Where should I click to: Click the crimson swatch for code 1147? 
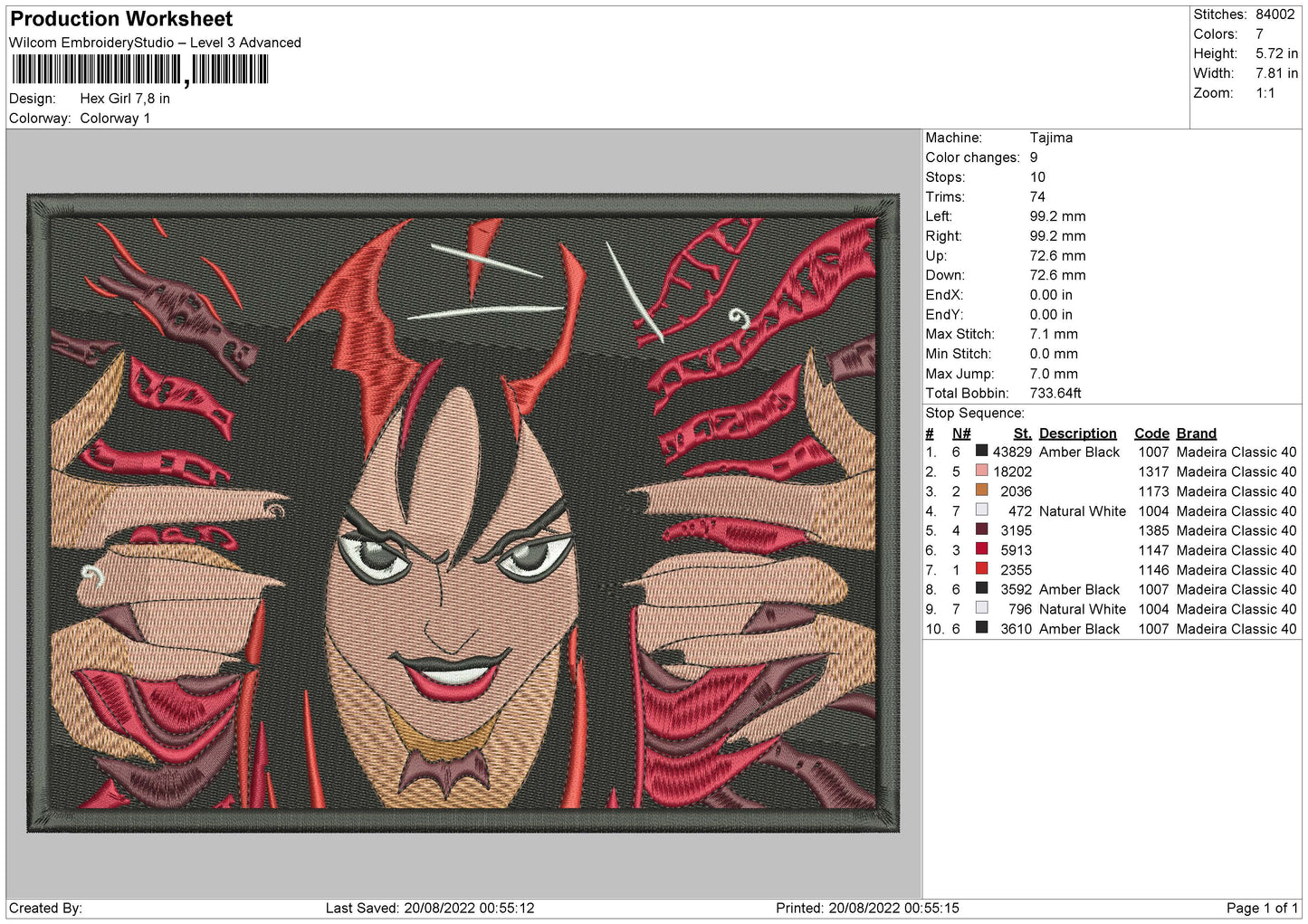tap(981, 549)
